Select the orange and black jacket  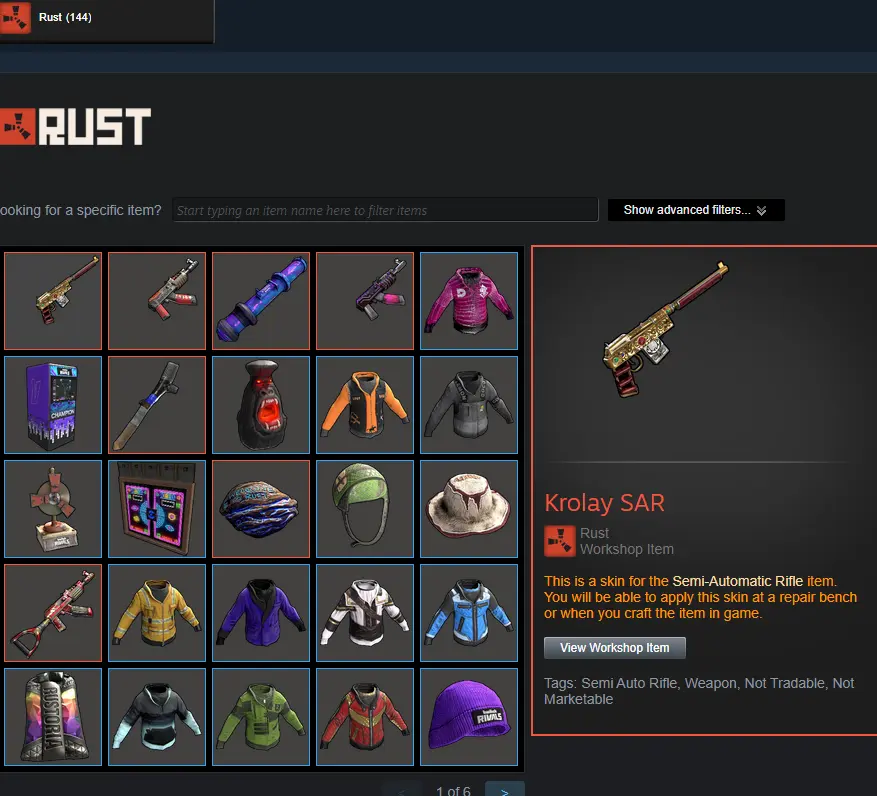(x=365, y=405)
